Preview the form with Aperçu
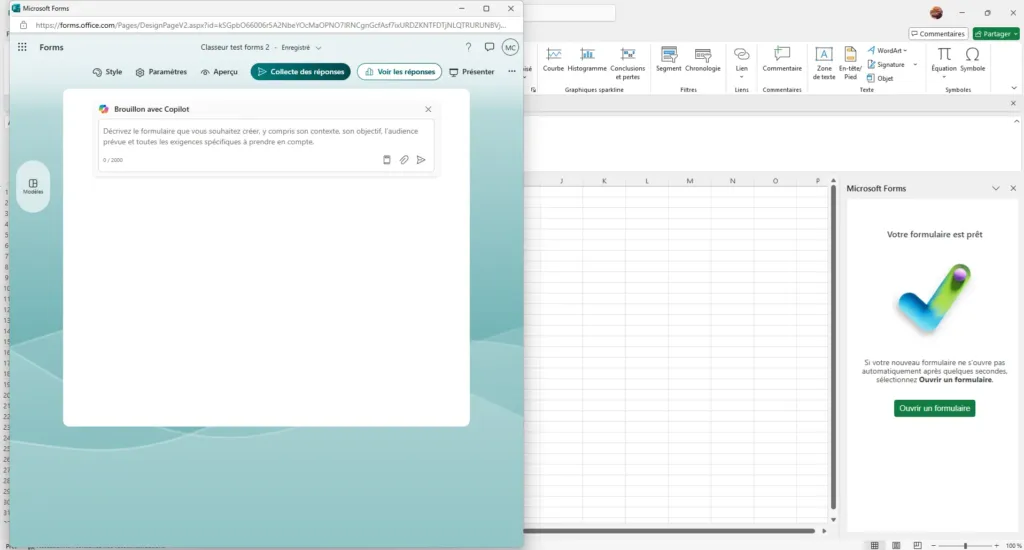1024x550 pixels. (219, 72)
